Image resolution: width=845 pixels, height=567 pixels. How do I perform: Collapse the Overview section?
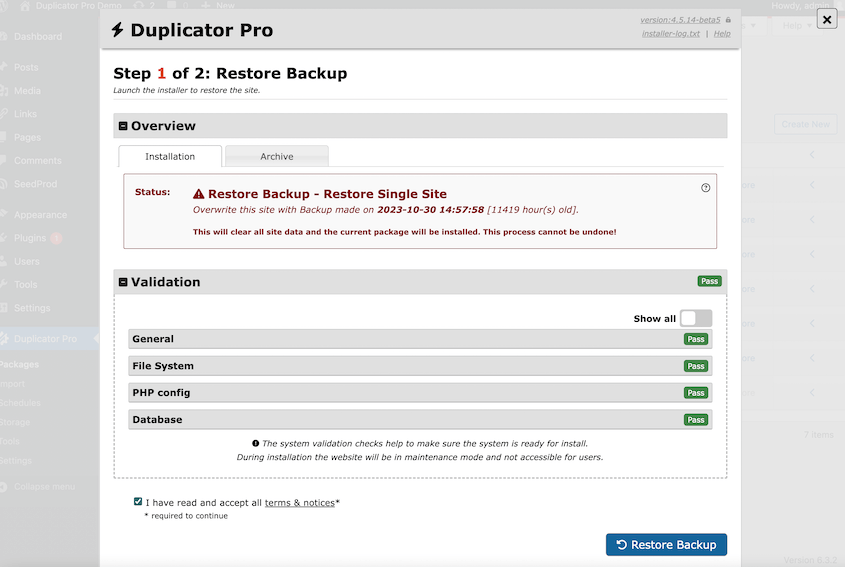(123, 126)
